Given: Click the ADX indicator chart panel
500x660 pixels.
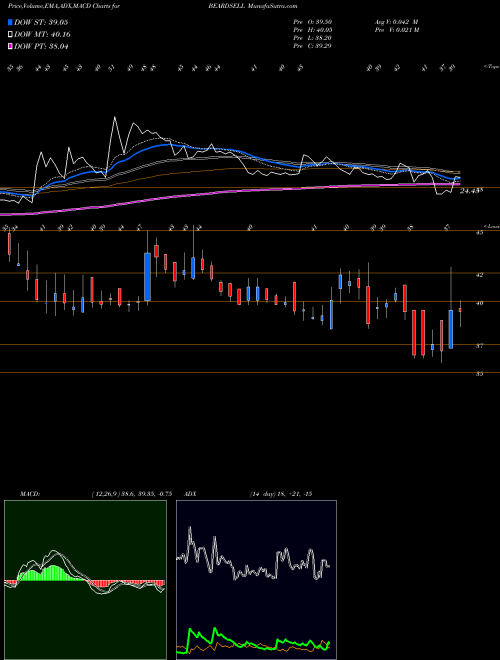Looking at the screenshot, I should coord(256,580).
